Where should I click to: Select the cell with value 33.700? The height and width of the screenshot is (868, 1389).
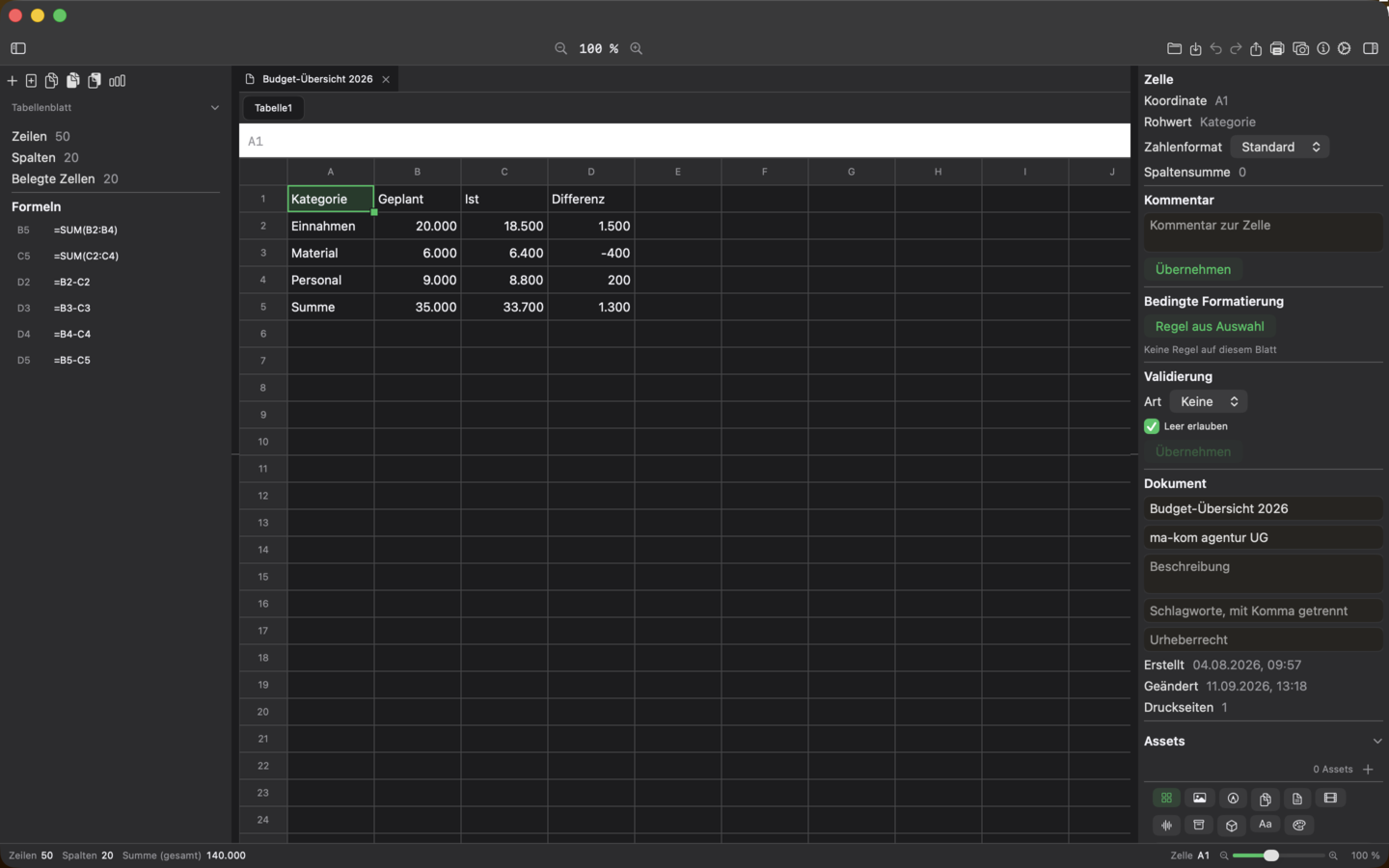(x=504, y=307)
